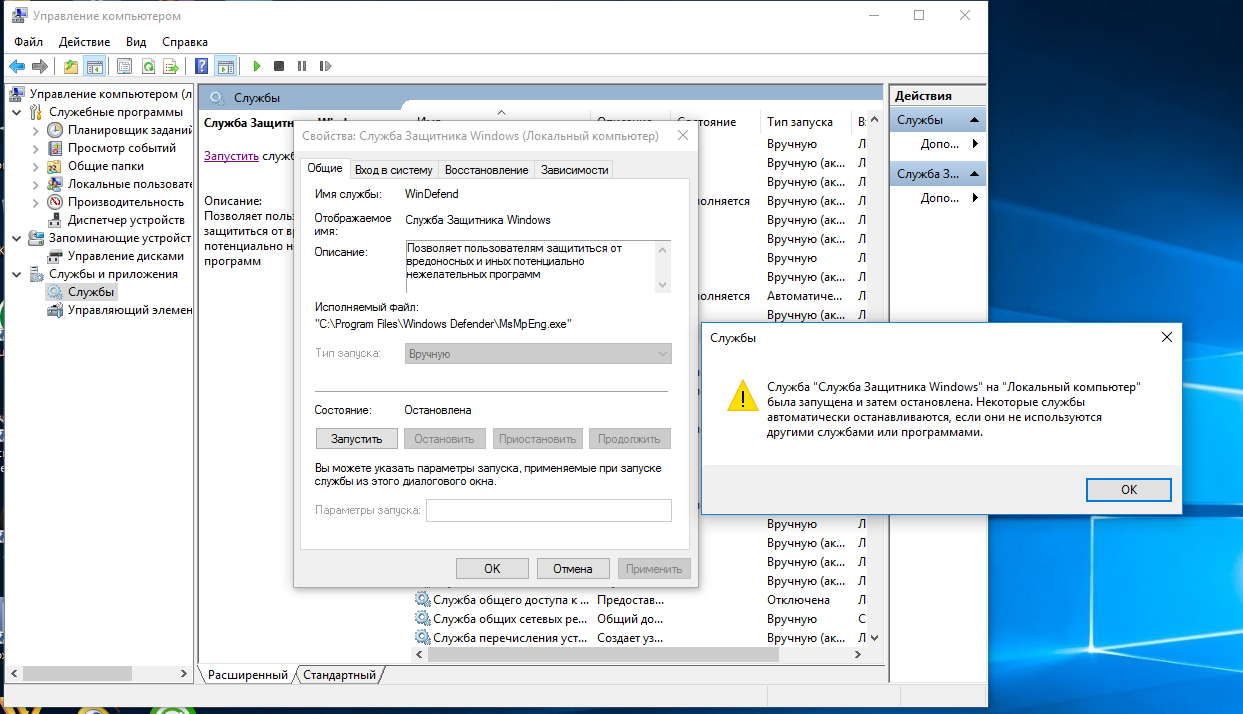Click the green Start Service toolbar icon
Screen dimensions: 1243x714
pos(257,66)
